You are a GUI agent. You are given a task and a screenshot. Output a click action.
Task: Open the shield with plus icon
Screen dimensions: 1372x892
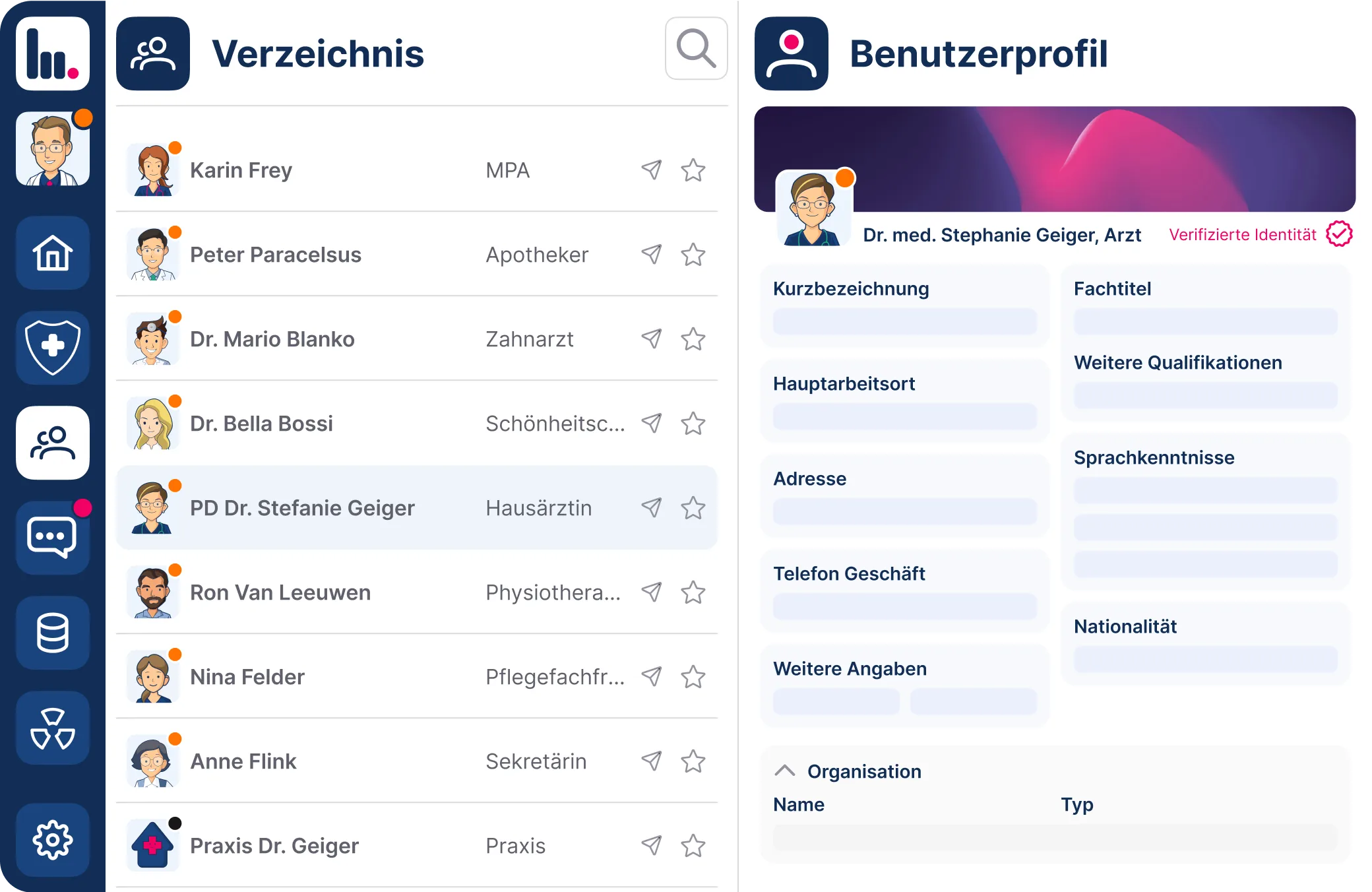pos(53,348)
